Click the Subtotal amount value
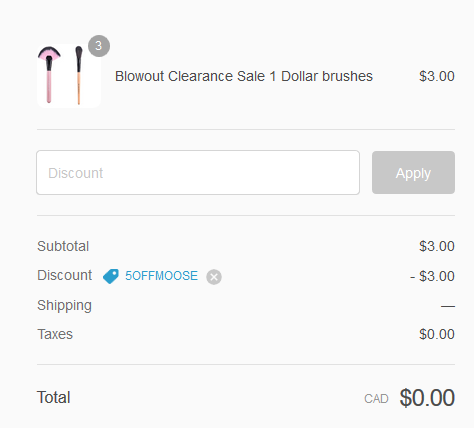This screenshot has width=474, height=428. tap(437, 246)
